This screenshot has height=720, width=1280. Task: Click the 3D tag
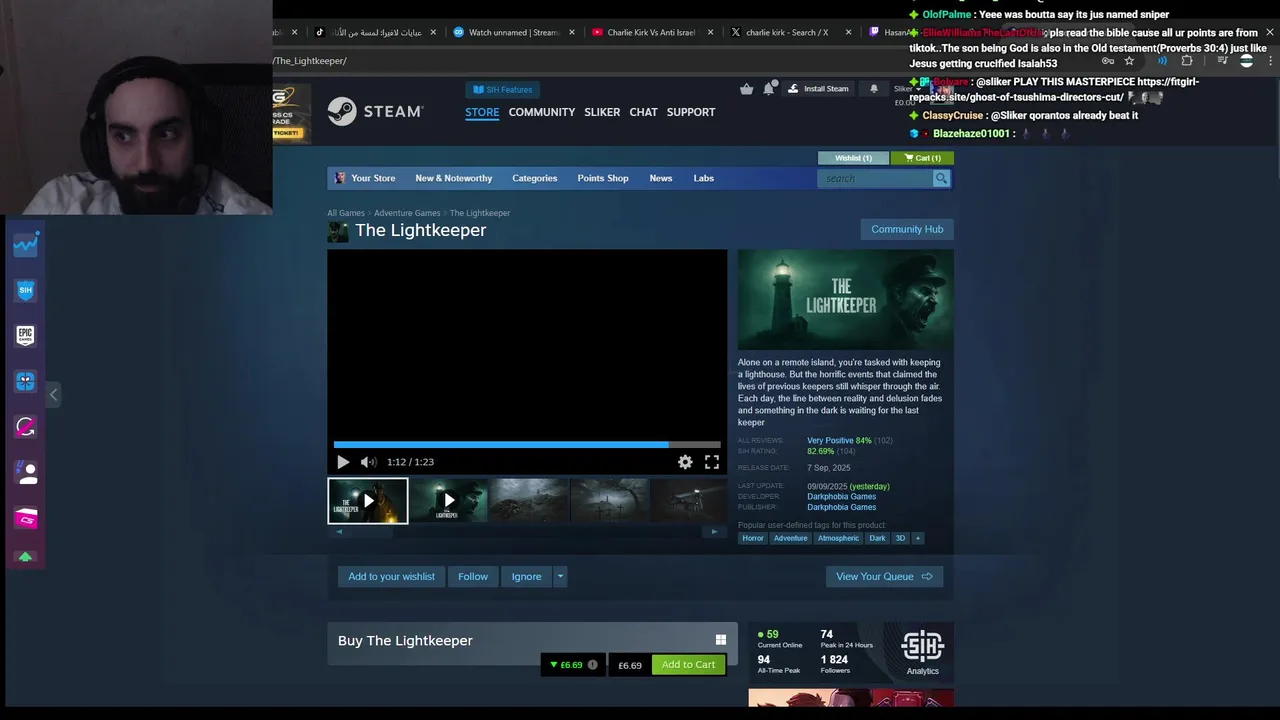click(x=900, y=538)
